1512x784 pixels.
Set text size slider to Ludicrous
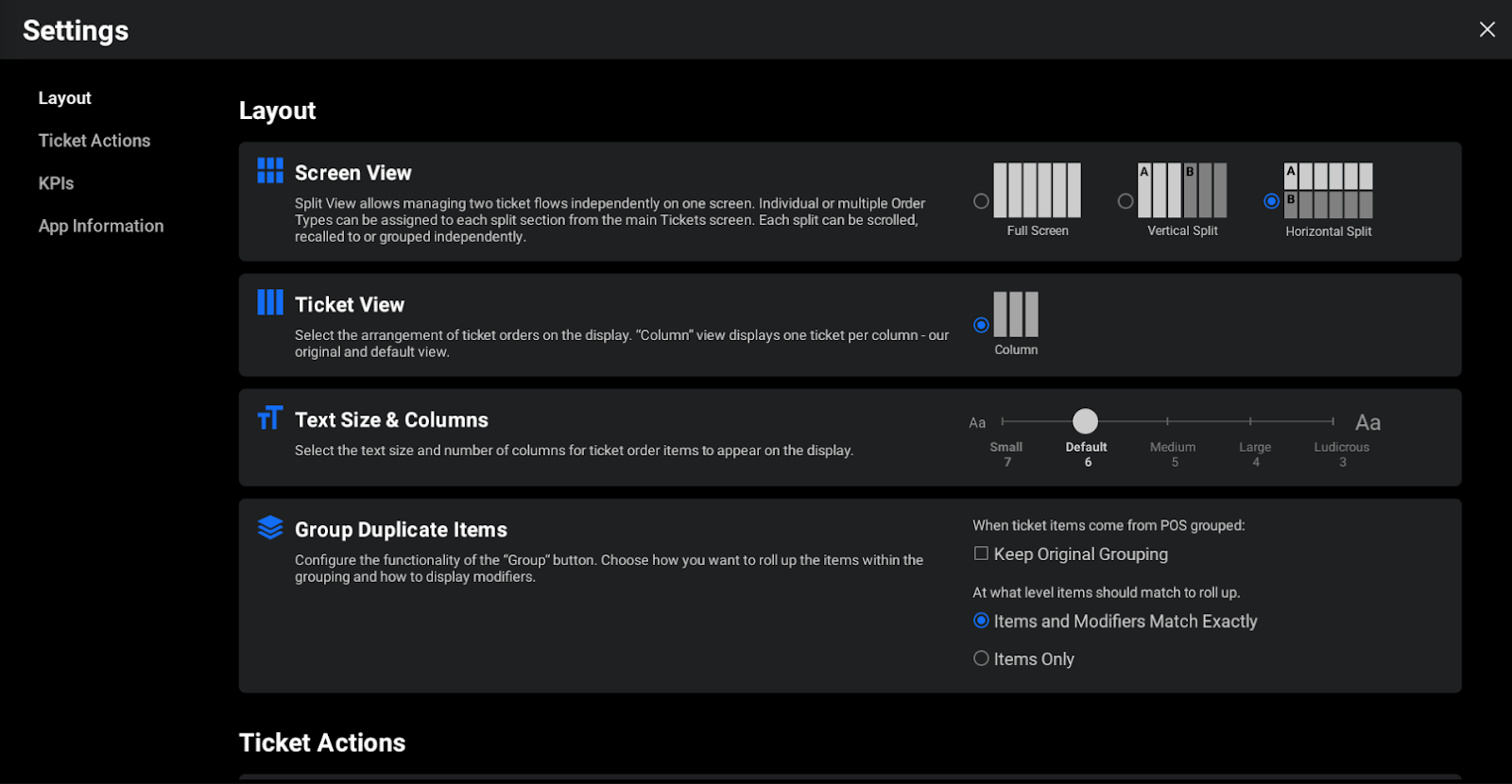pyautogui.click(x=1332, y=421)
